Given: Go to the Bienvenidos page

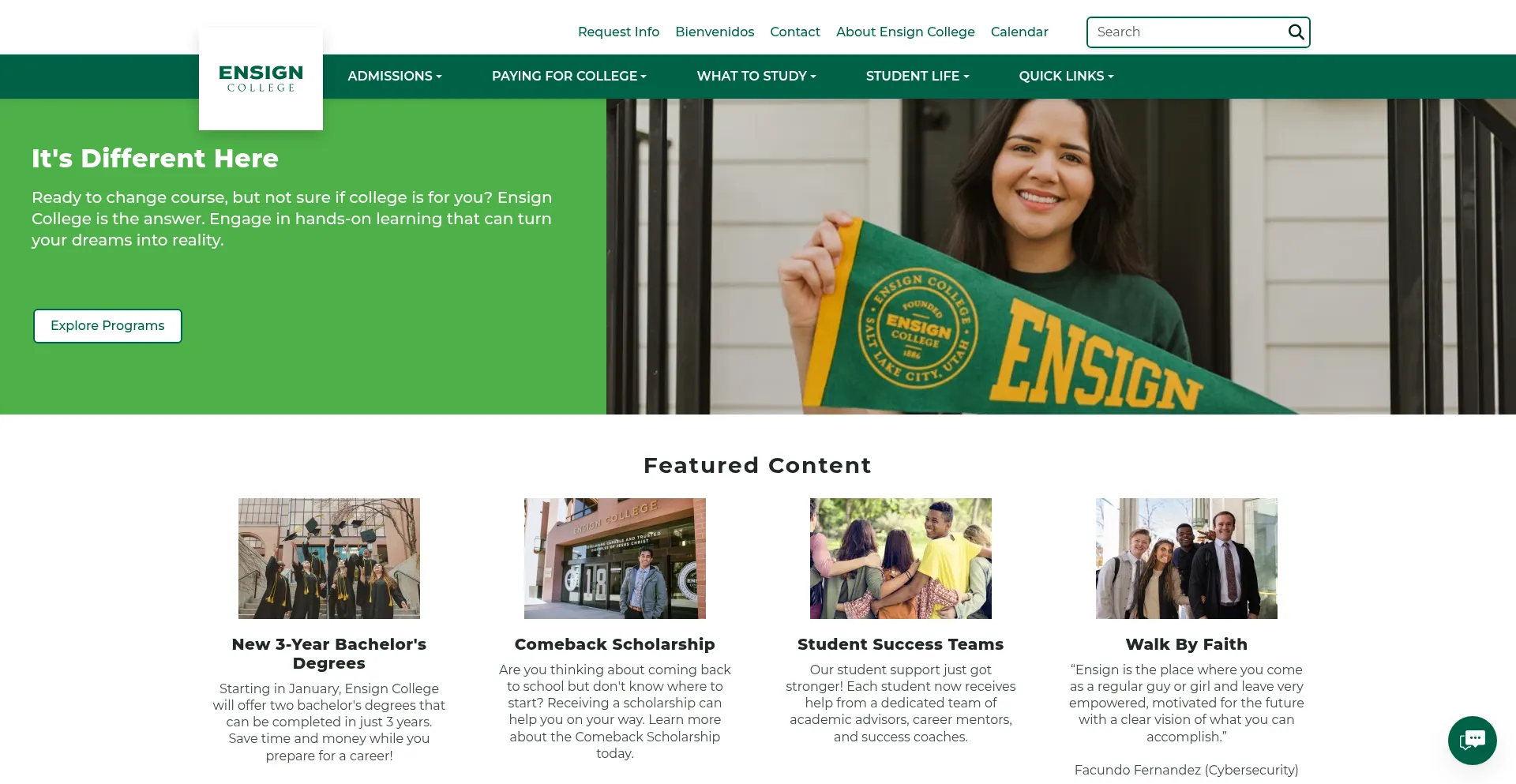Looking at the screenshot, I should pyautogui.click(x=715, y=32).
